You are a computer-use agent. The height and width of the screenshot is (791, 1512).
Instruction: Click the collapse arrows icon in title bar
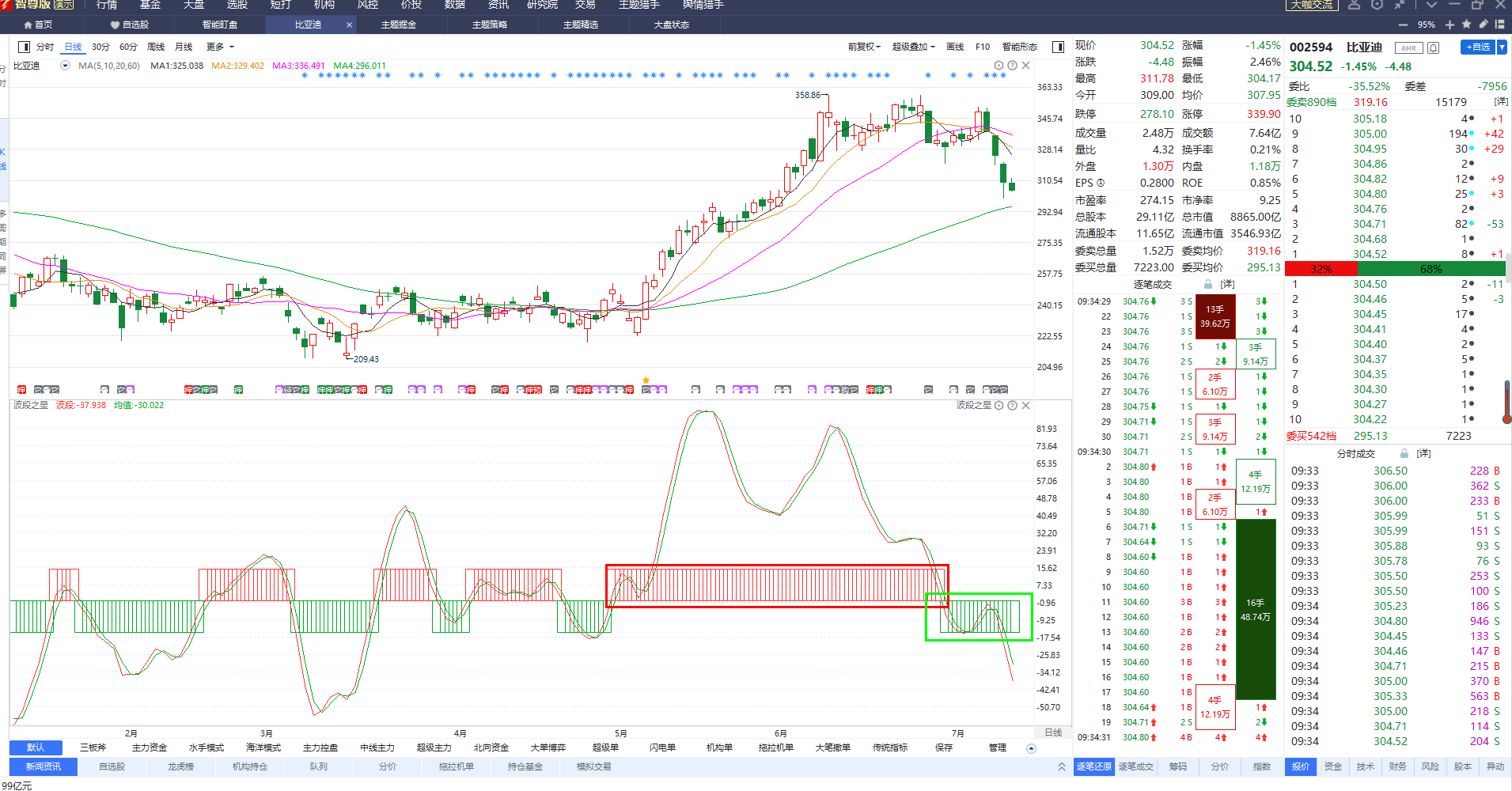tap(1399, 5)
